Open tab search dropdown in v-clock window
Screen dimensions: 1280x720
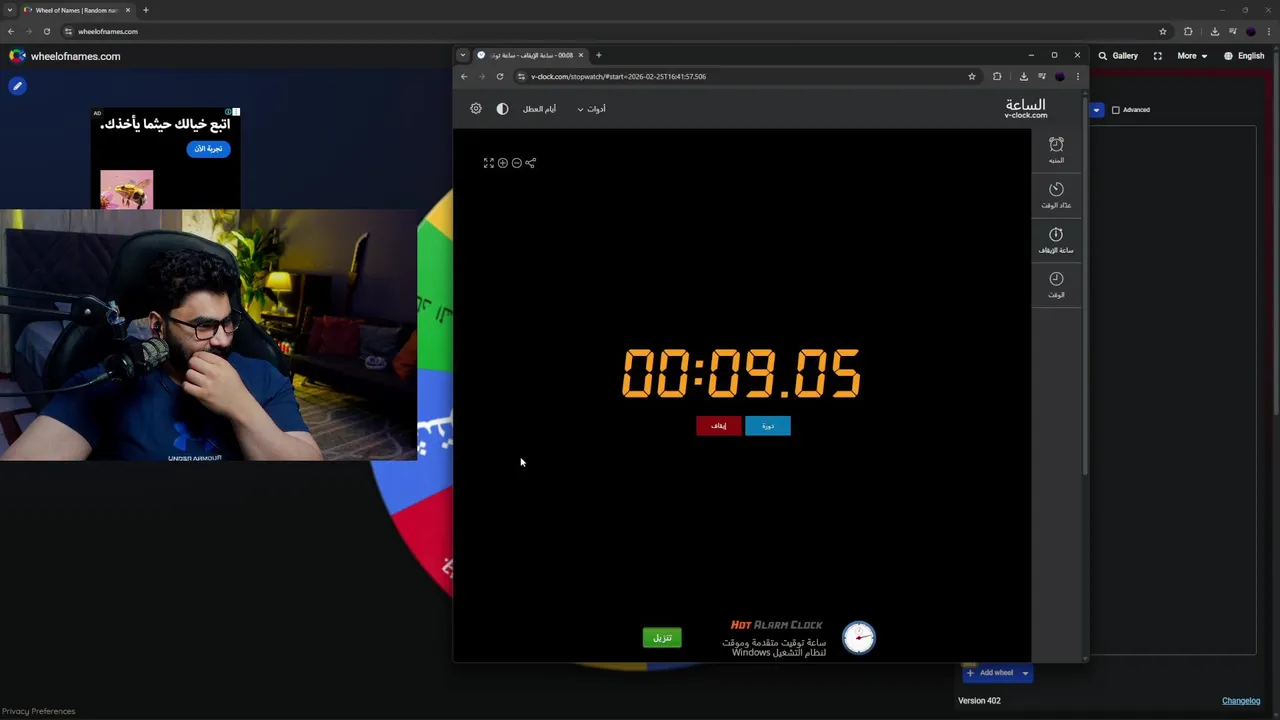click(x=462, y=55)
